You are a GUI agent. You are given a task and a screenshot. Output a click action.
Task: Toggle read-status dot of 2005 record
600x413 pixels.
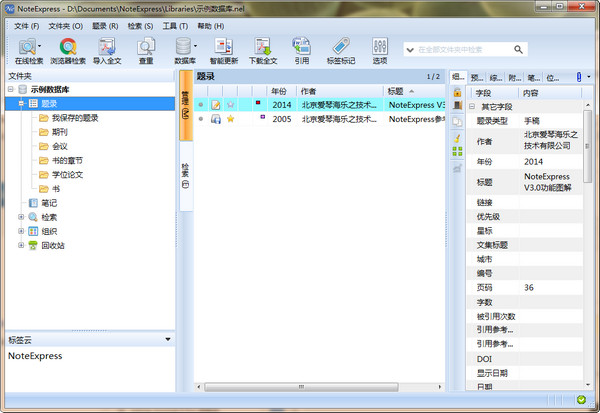[x=201, y=119]
